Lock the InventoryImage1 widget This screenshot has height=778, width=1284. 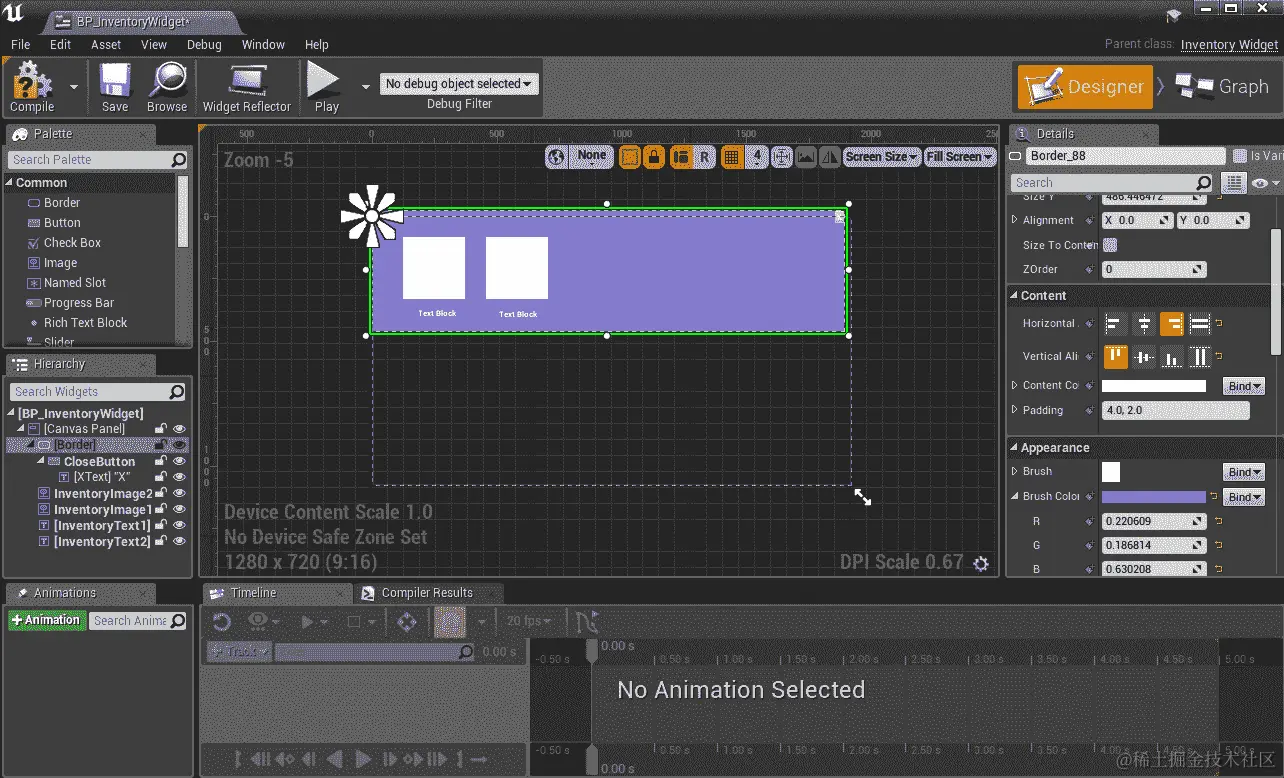coord(160,510)
